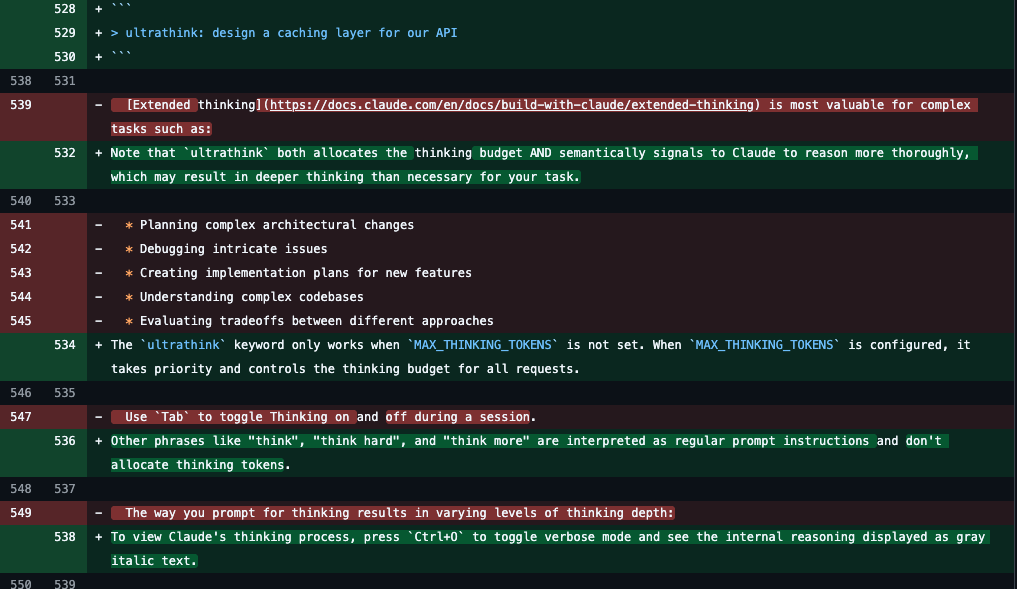Click the first `MAX_THINKING_TOKENS` code token
1017x589 pixels.
coord(484,345)
